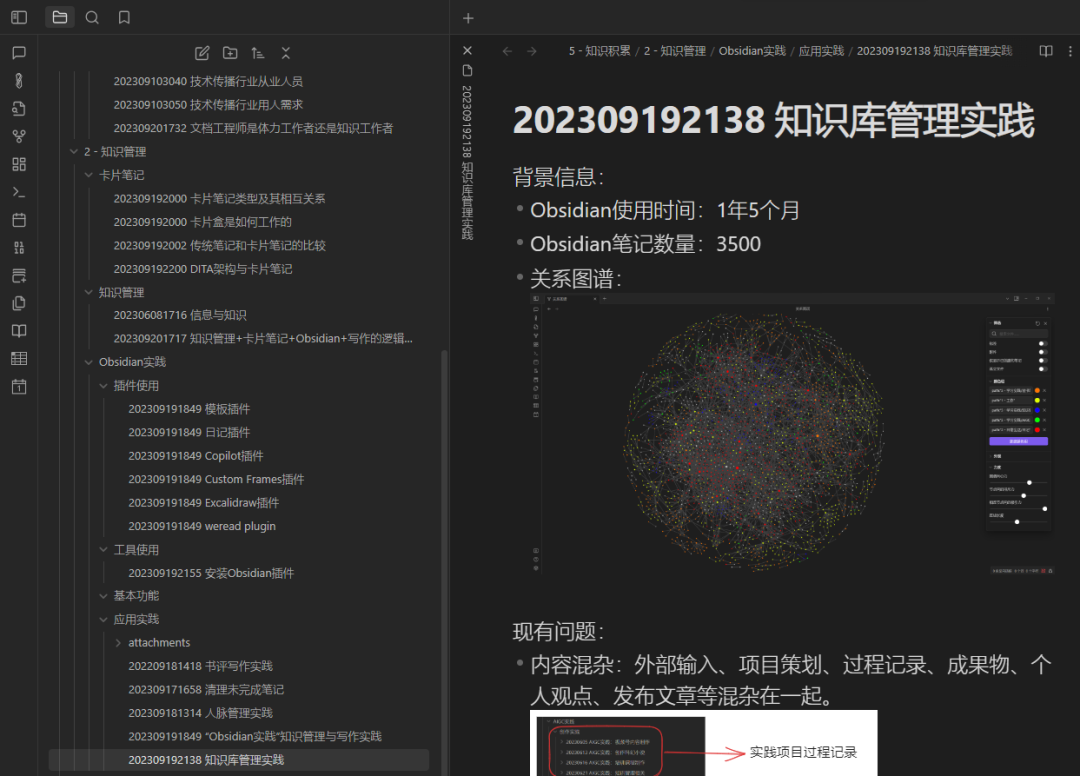
Task: Collapse the 插件使用 folder
Action: 103,386
